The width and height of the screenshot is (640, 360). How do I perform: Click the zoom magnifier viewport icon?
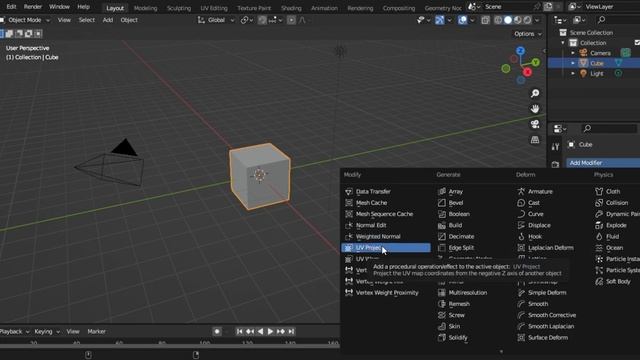click(x=535, y=93)
